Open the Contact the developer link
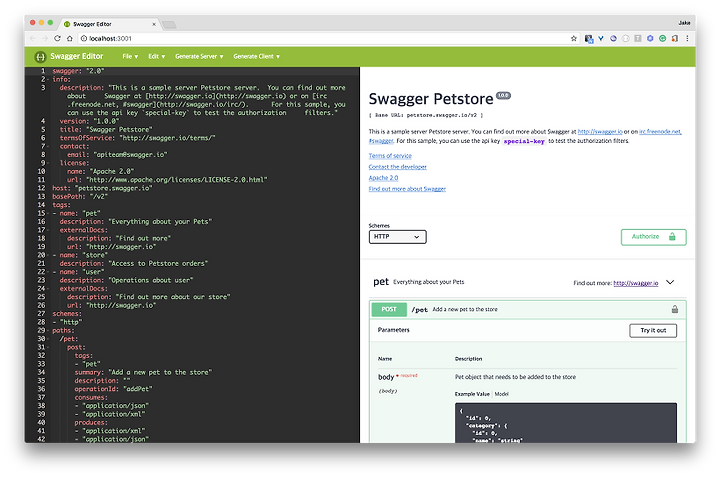Image resolution: width=720 pixels, height=478 pixels. pyautogui.click(x=397, y=167)
